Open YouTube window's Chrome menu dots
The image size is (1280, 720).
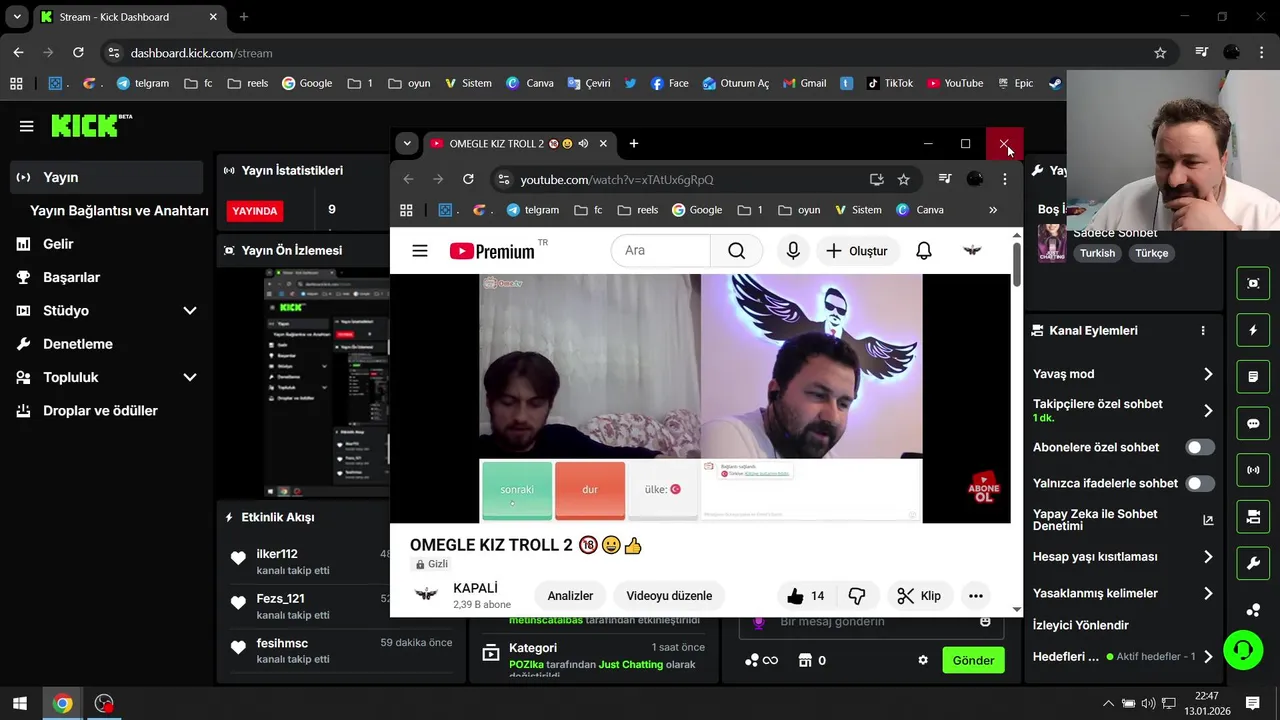coord(1005,179)
